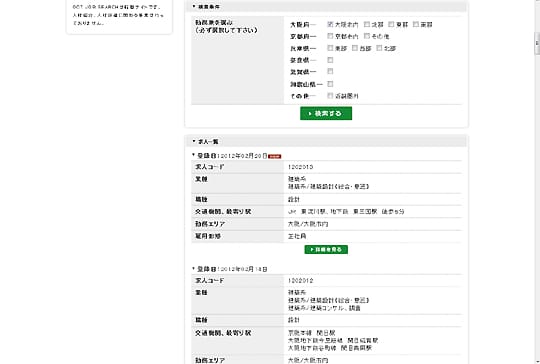
Task: Enable the 南部 option for 大阪府
Action: click(x=416, y=24)
